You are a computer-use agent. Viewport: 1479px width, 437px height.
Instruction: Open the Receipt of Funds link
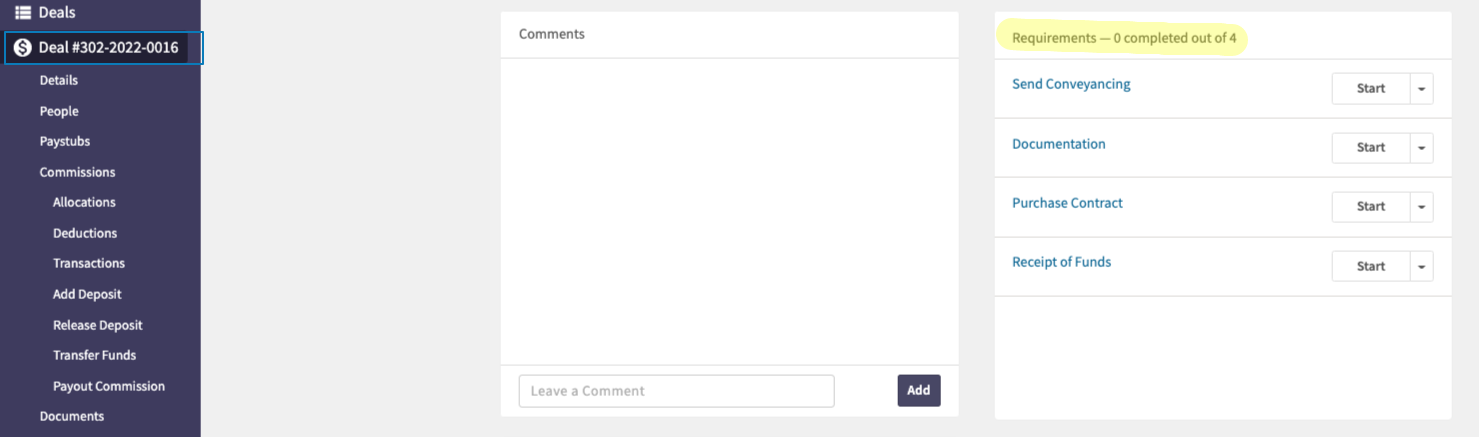[x=1061, y=262]
